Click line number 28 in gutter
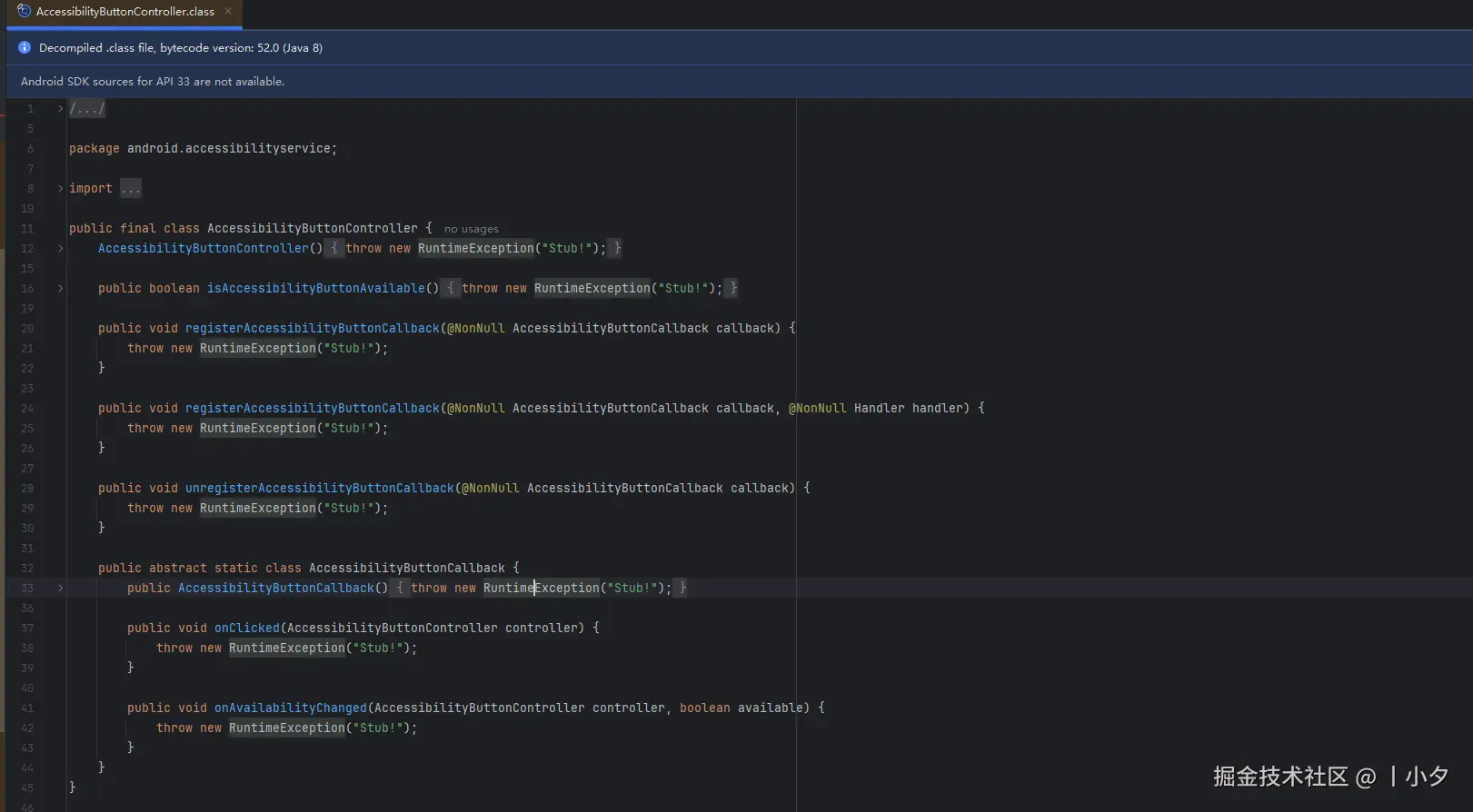This screenshot has width=1473, height=812. pyautogui.click(x=27, y=489)
